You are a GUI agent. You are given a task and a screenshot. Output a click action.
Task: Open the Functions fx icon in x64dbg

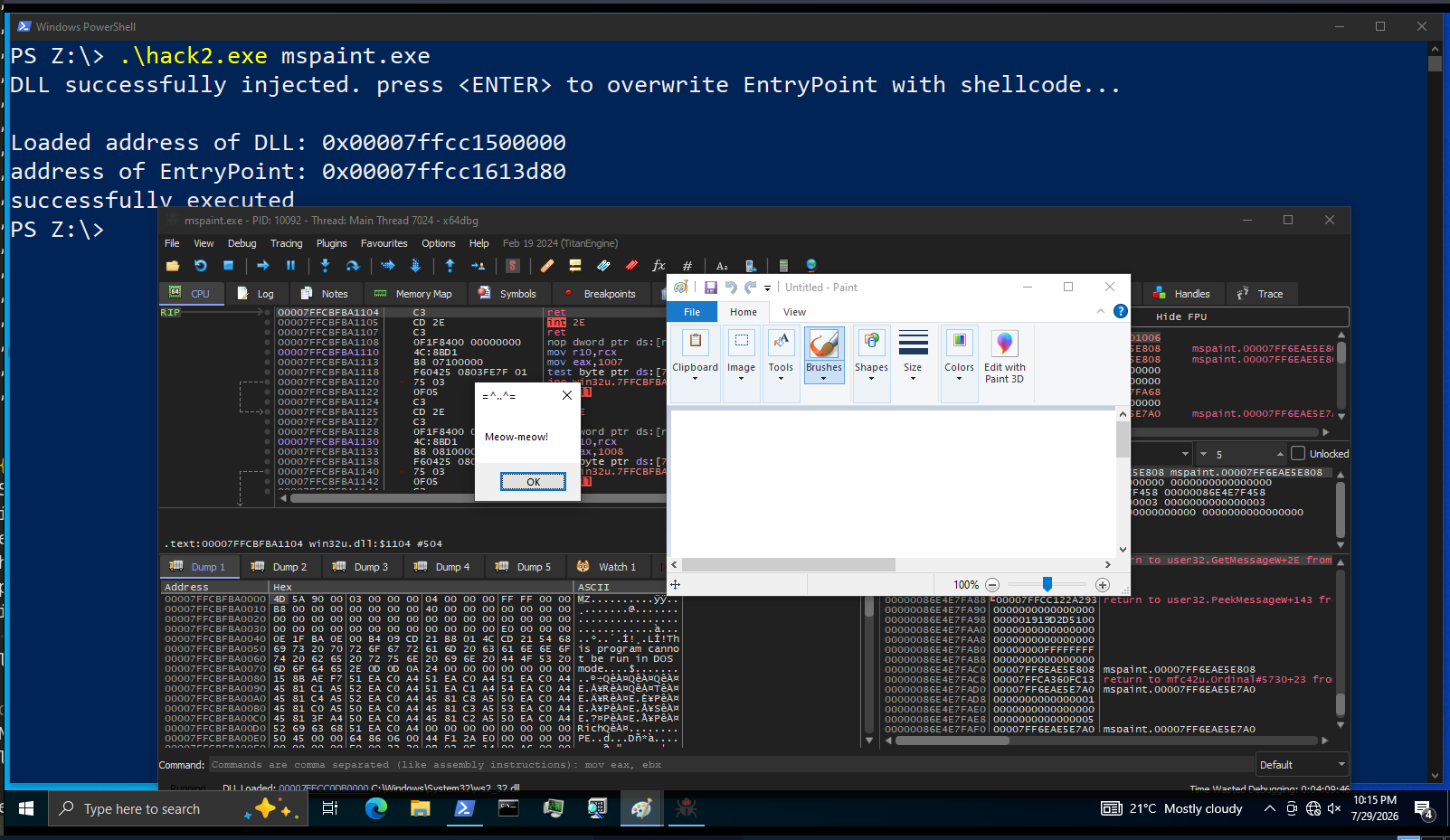tap(659, 266)
